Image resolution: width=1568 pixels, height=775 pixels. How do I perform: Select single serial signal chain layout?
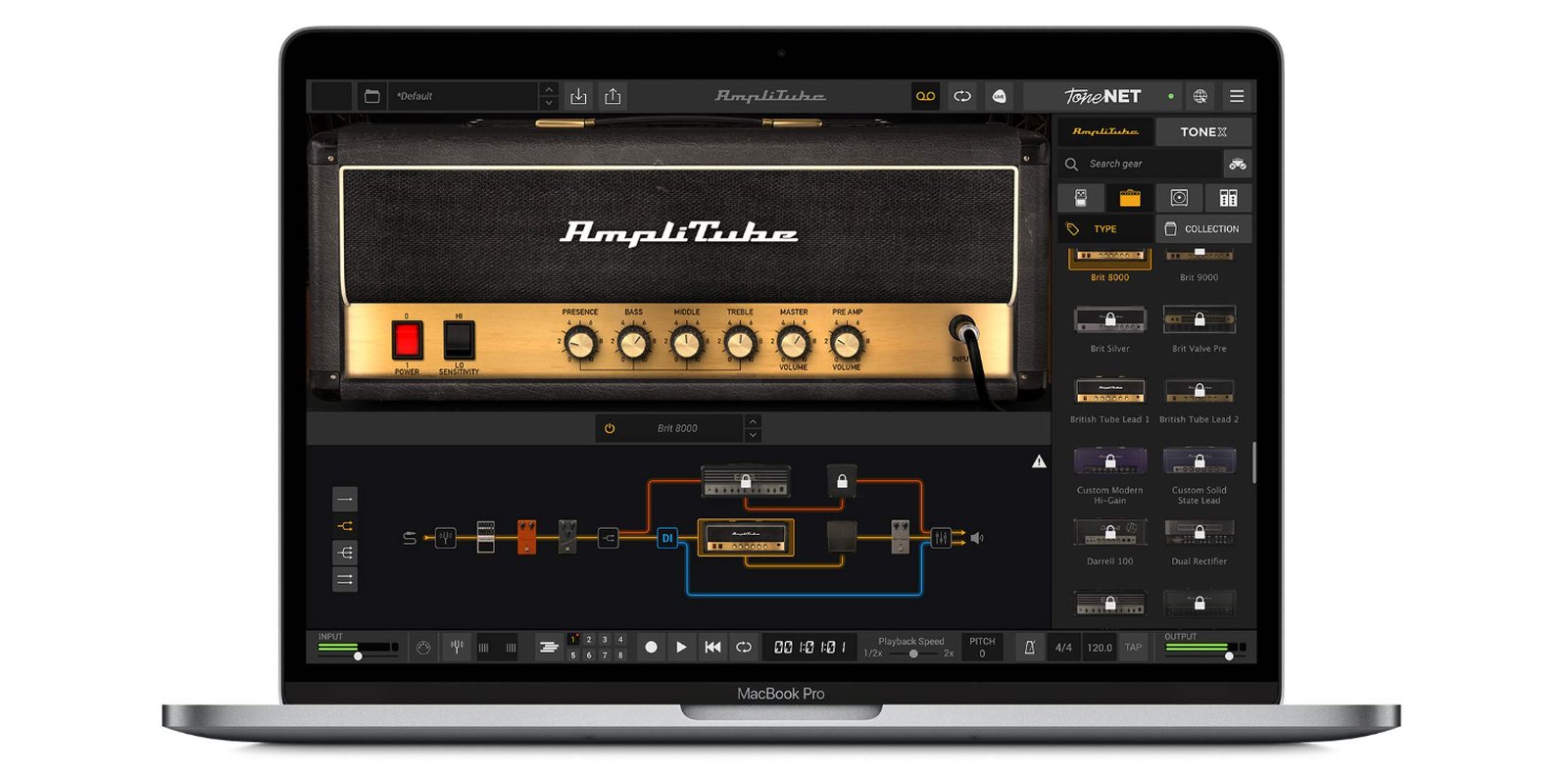tap(345, 499)
